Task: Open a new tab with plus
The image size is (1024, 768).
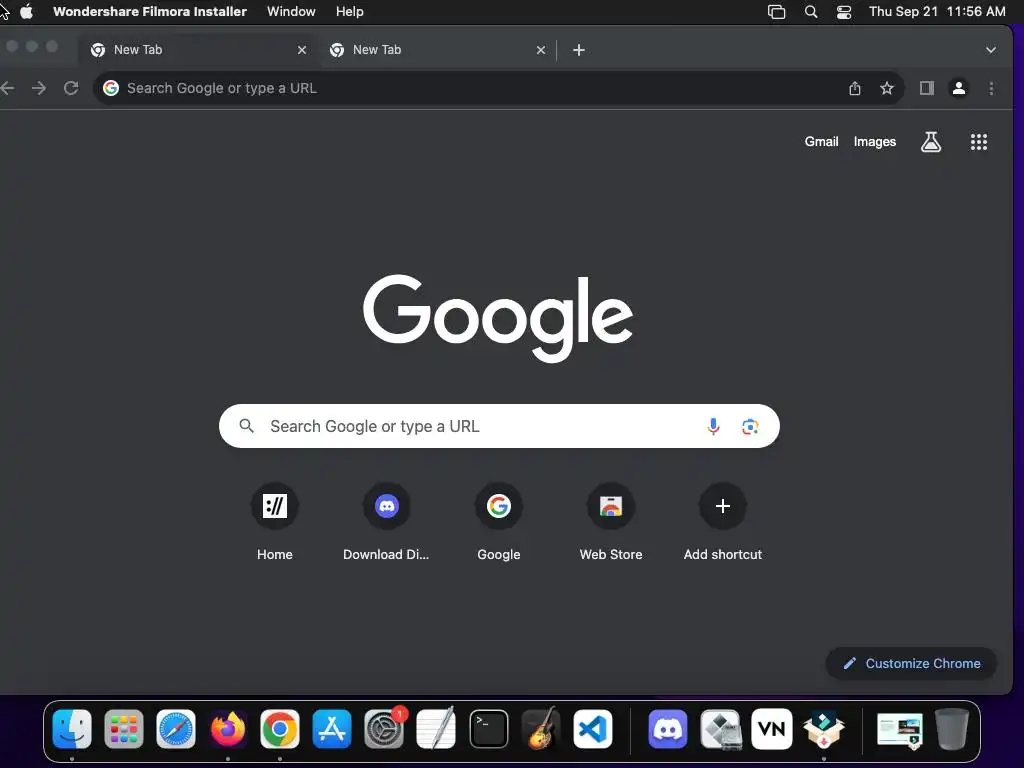Action: pyautogui.click(x=579, y=50)
